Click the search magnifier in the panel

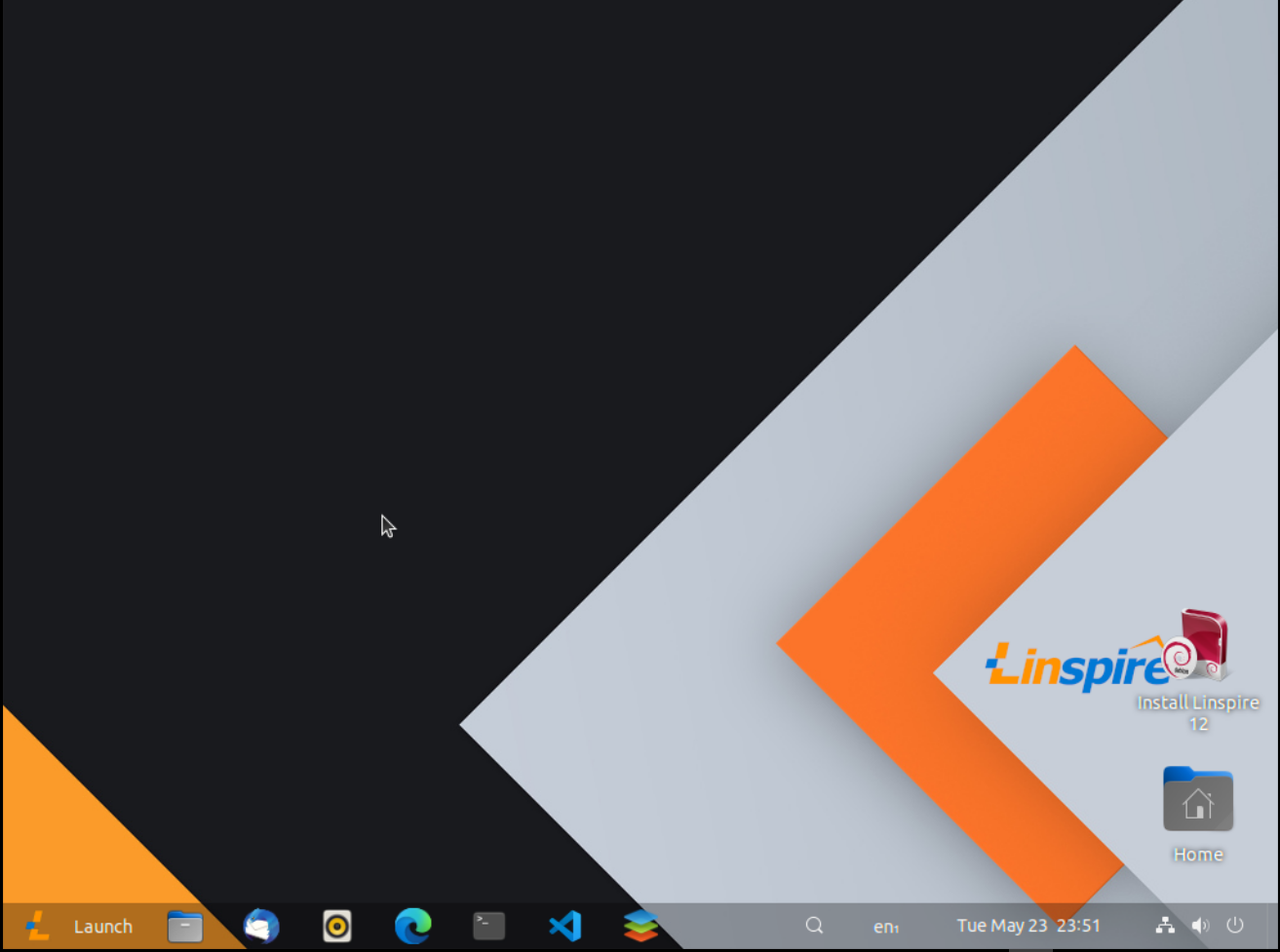(814, 926)
